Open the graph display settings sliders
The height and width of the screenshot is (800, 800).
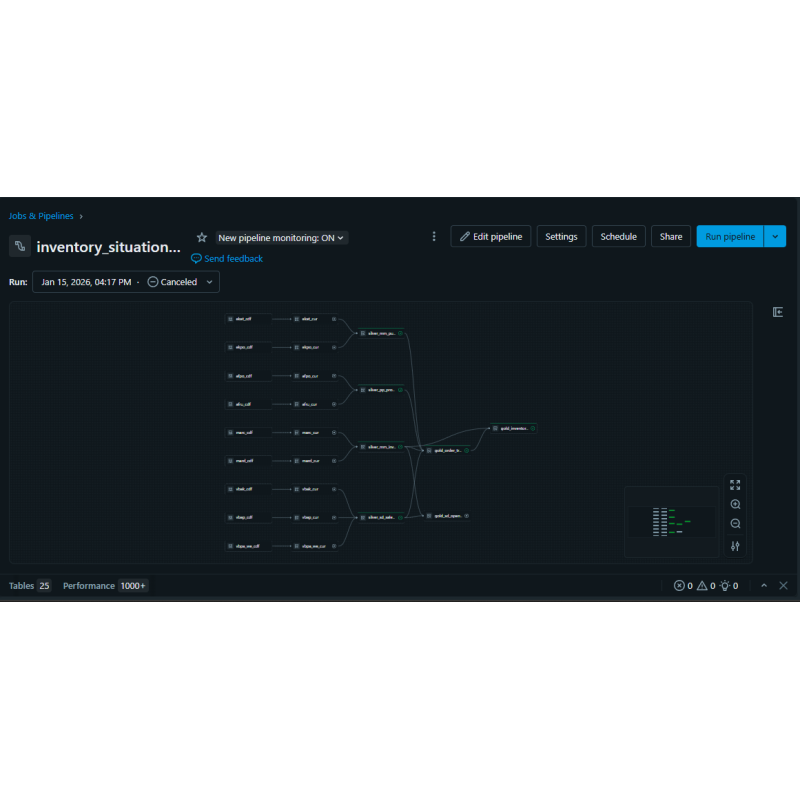[x=735, y=545]
